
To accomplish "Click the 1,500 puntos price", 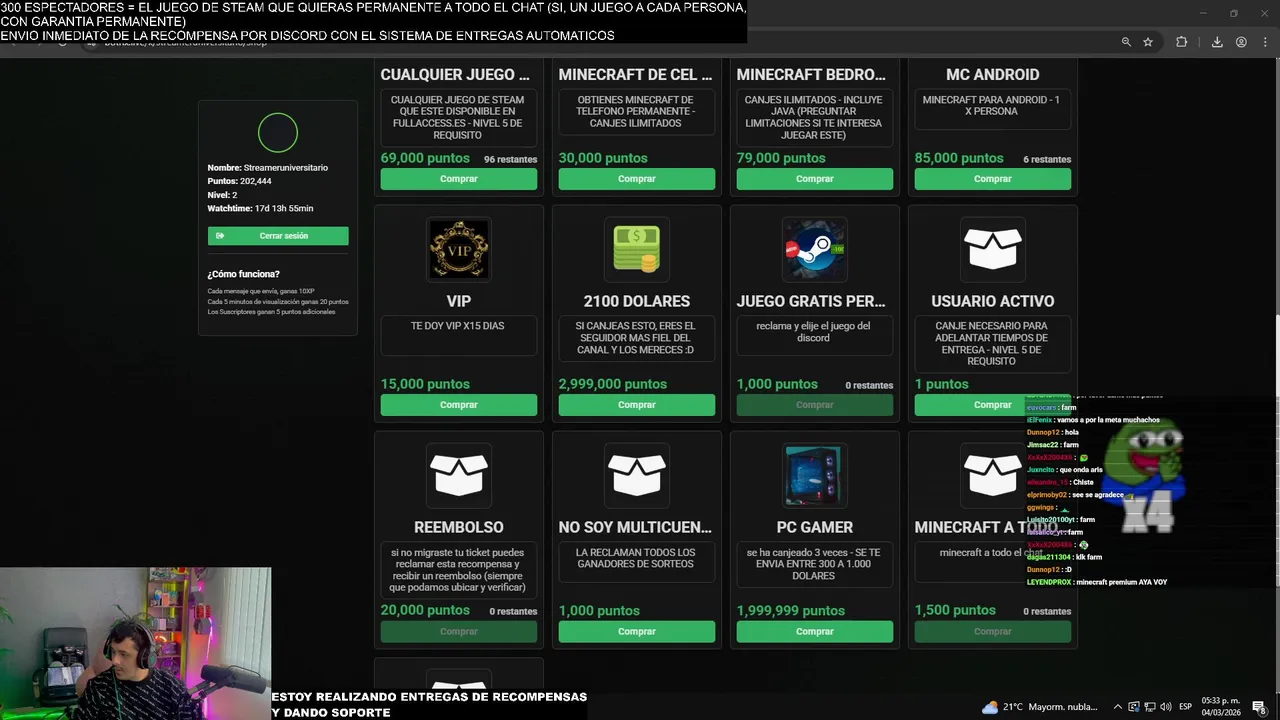I will pos(955,610).
